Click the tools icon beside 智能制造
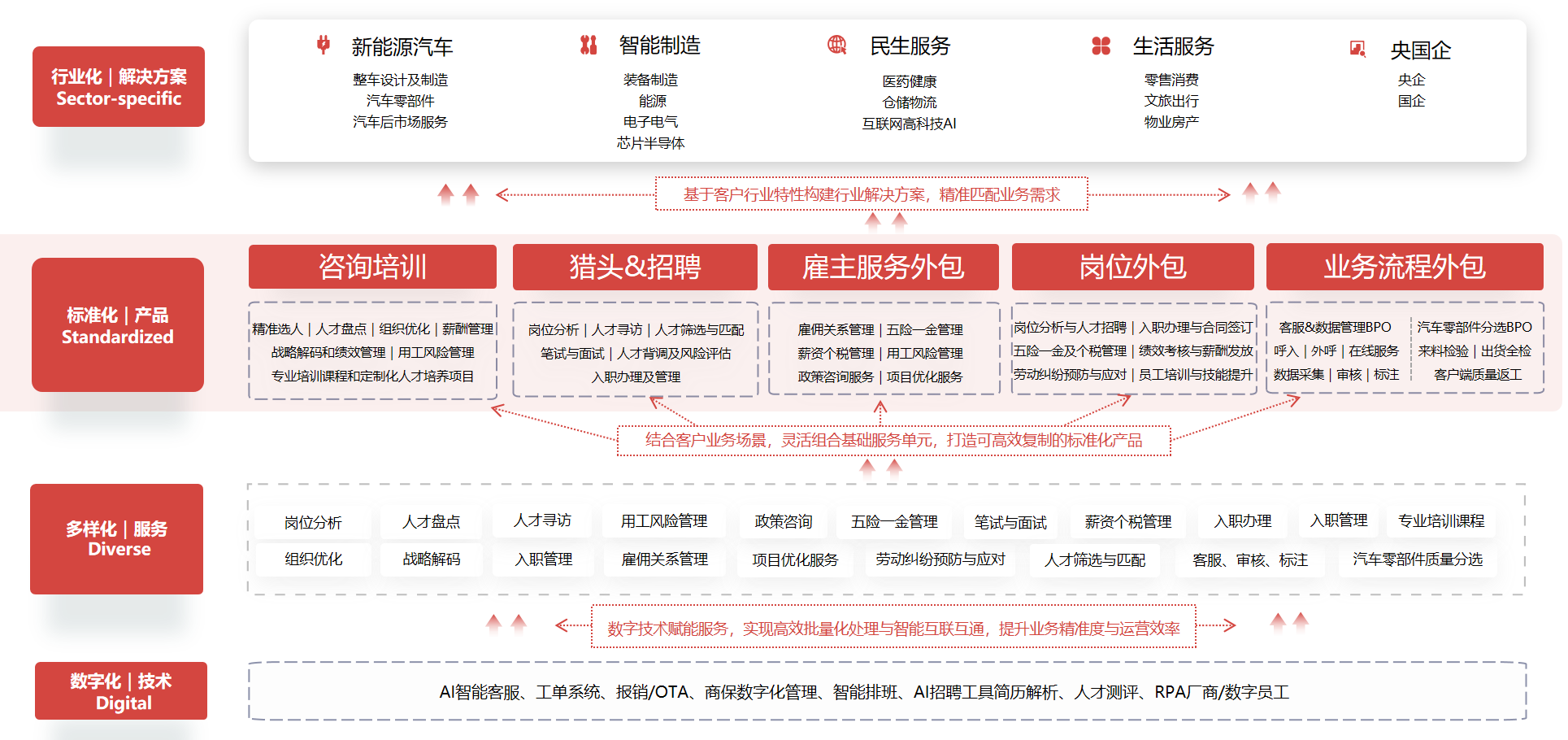Screen dimensions: 1568x740 coord(589,45)
